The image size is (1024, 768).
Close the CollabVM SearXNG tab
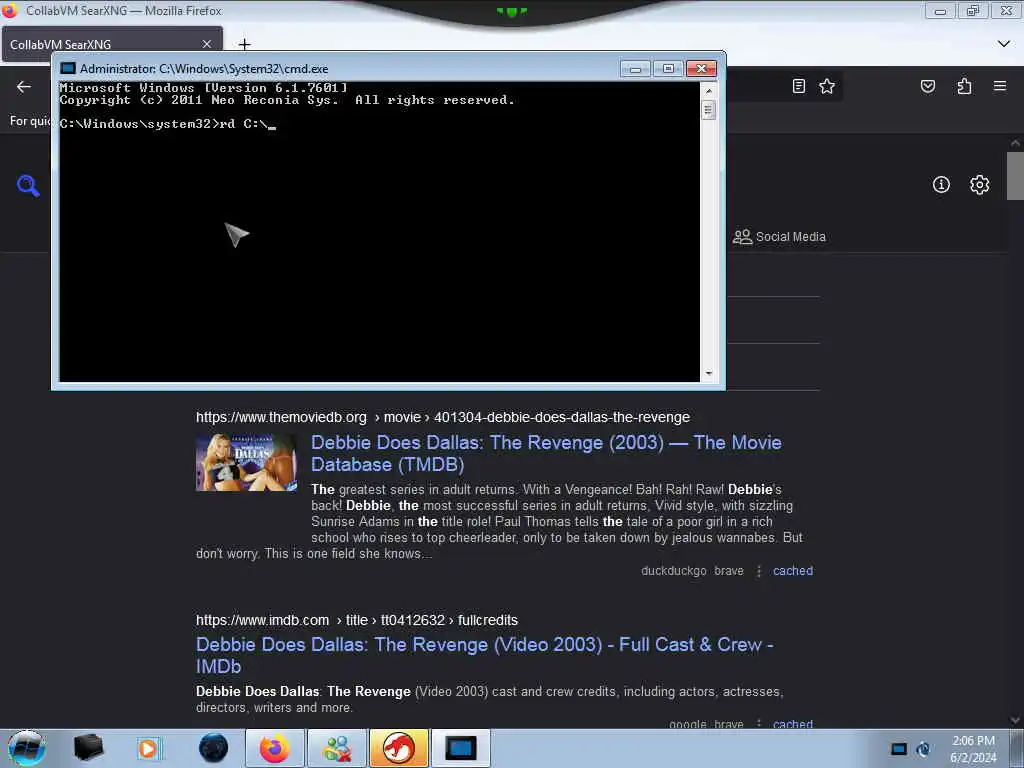click(x=206, y=44)
